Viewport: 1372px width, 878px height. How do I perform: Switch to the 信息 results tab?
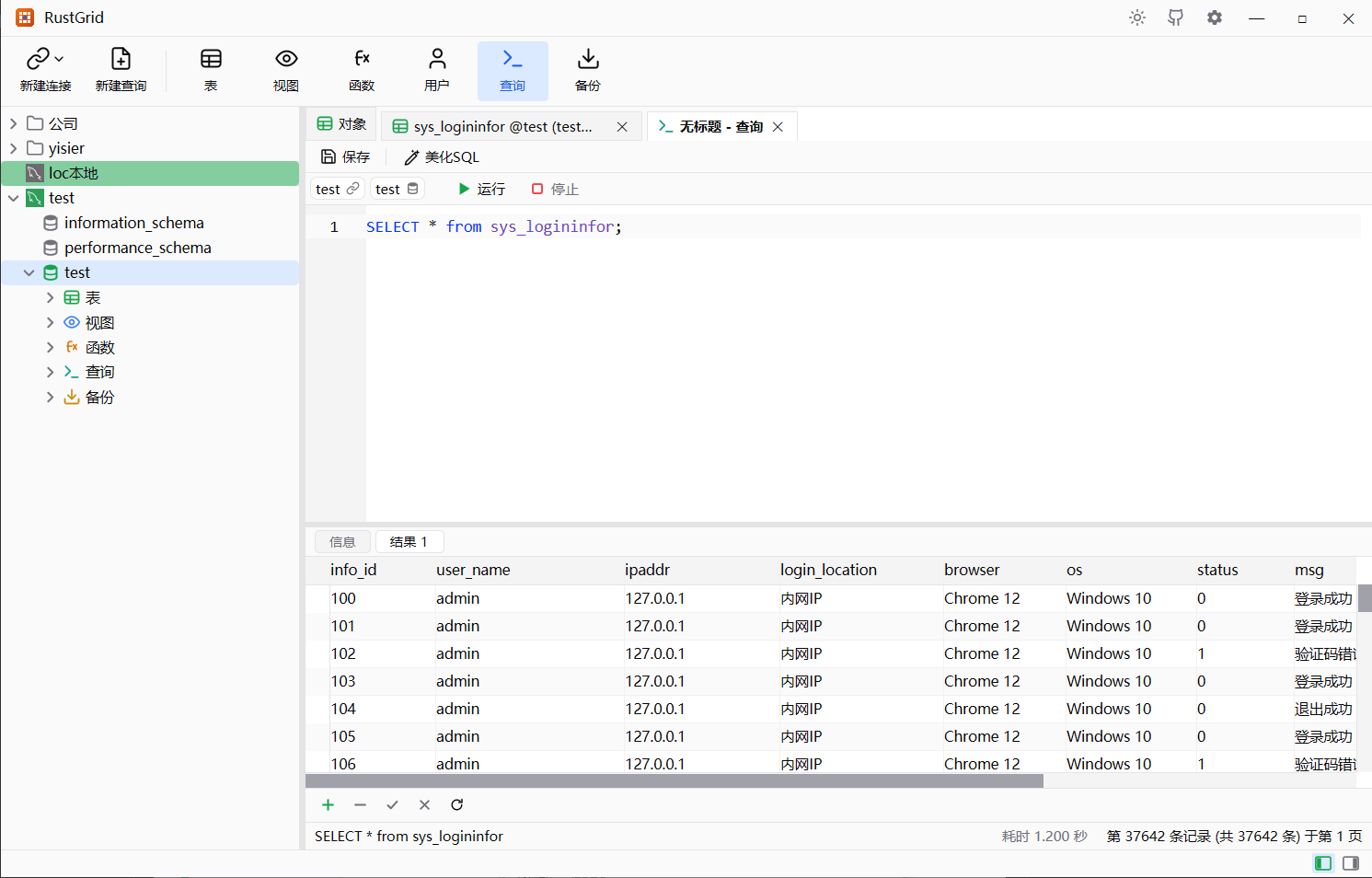(x=342, y=542)
